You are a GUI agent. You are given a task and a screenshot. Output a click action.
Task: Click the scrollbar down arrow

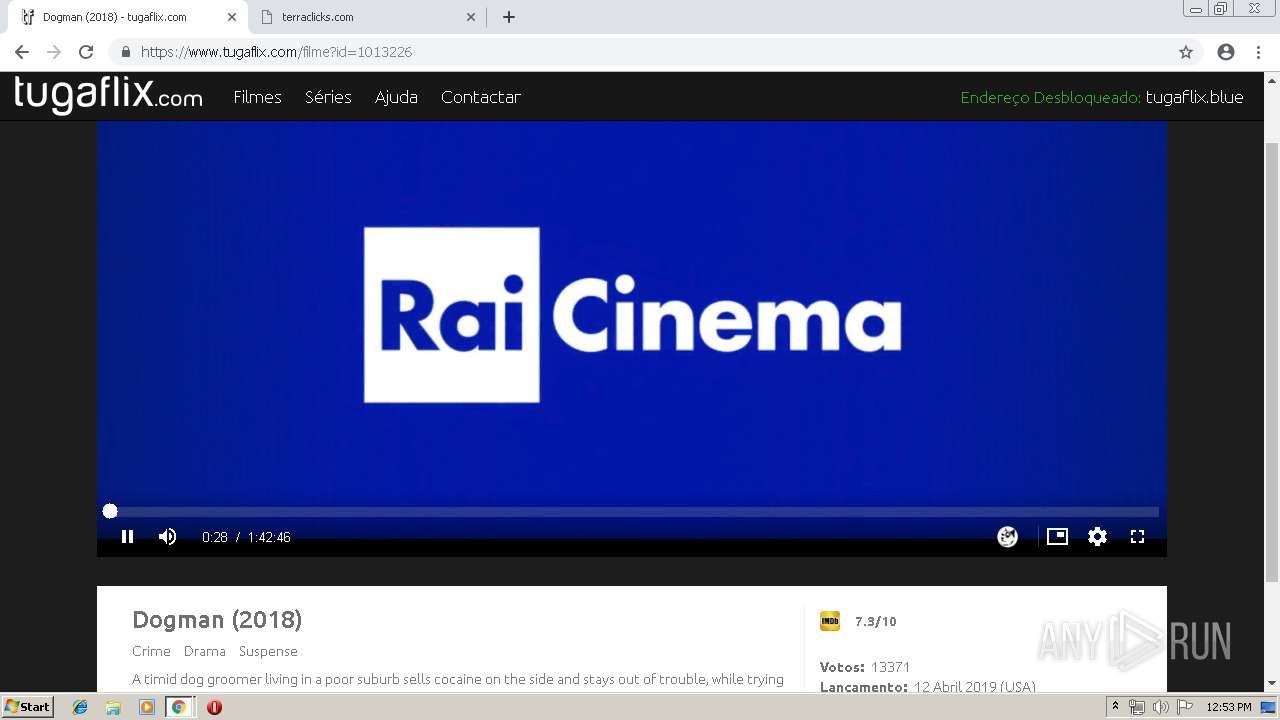1272,684
